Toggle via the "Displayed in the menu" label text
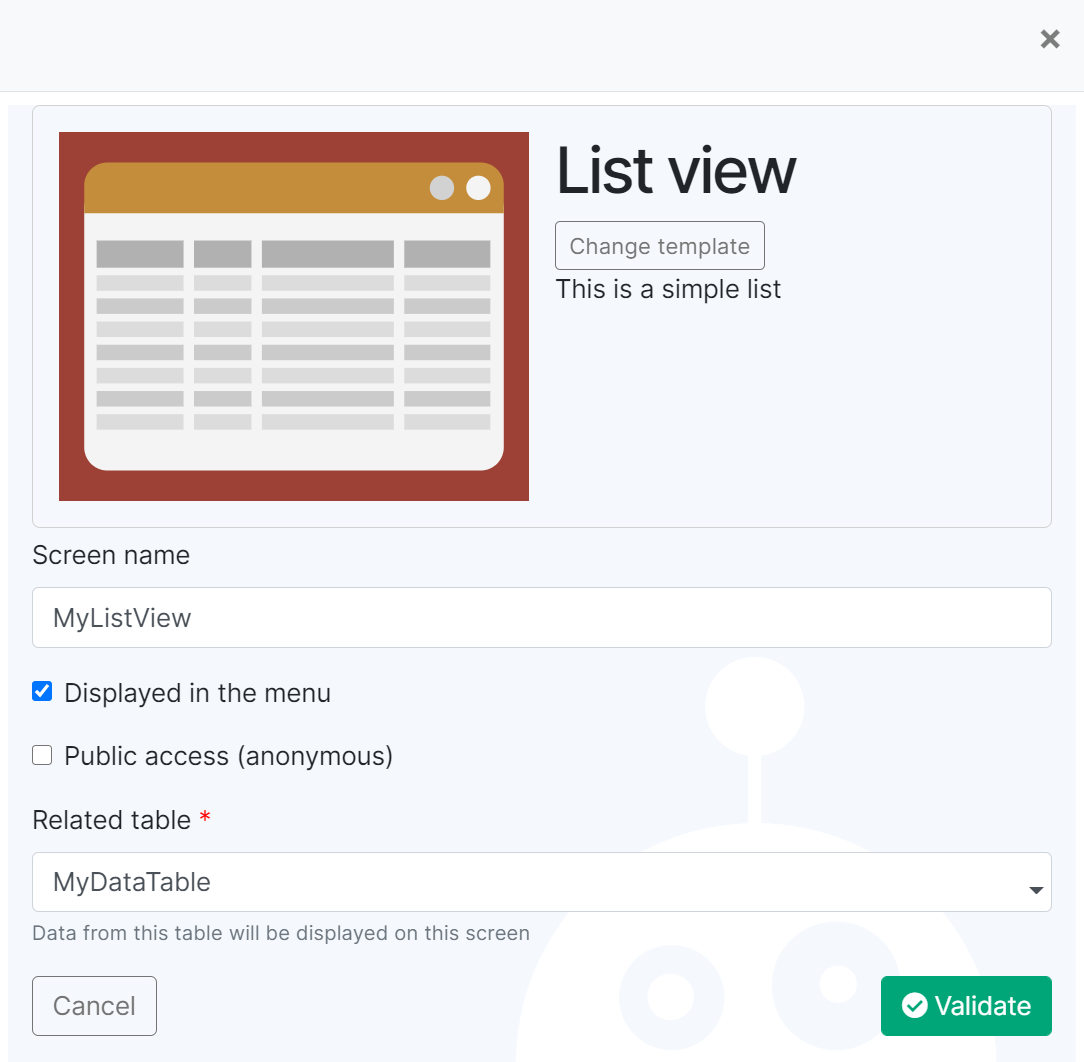Viewport: 1084px width, 1062px height. click(x=197, y=693)
